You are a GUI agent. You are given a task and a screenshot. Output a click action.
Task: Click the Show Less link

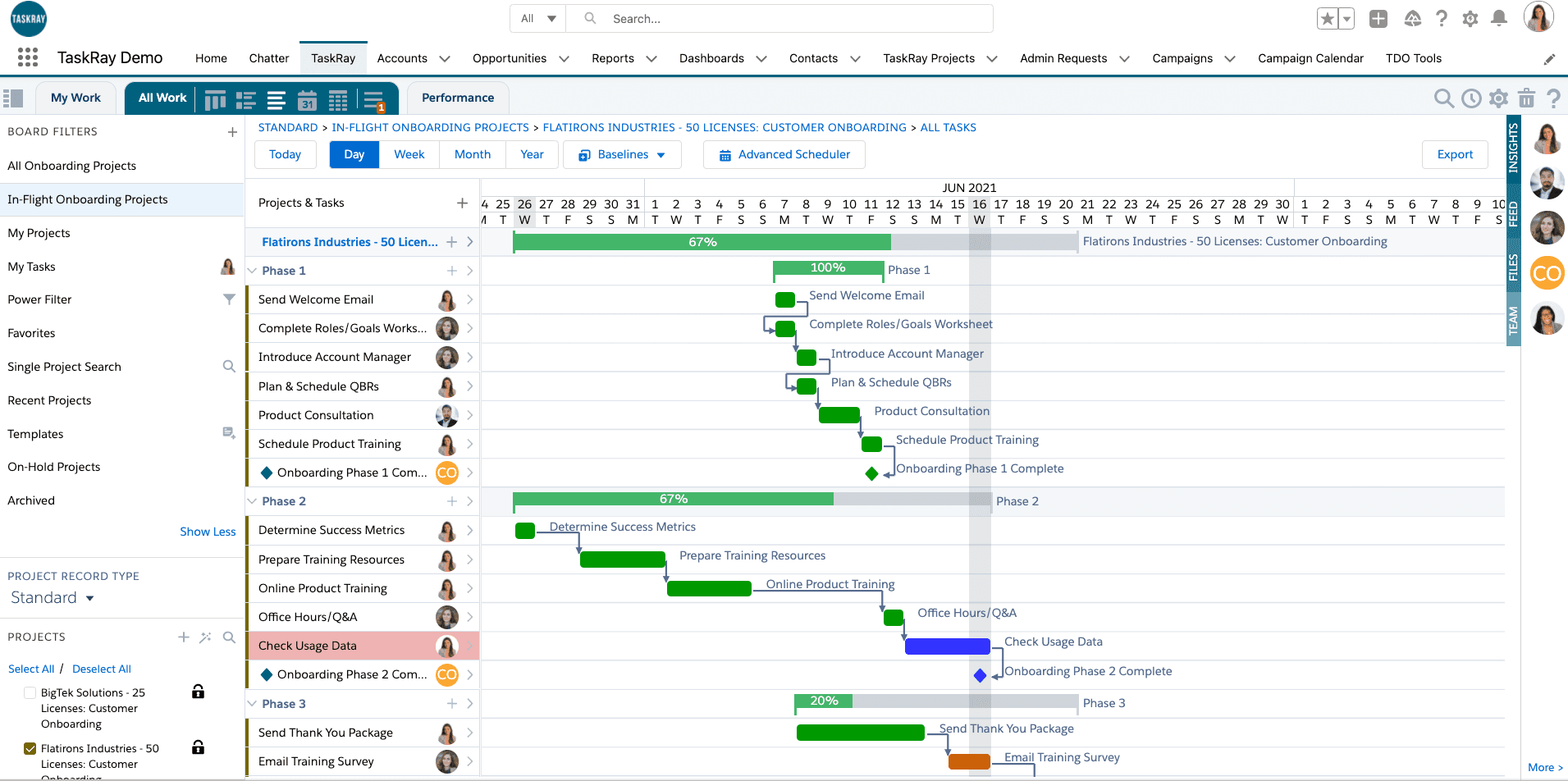coord(208,532)
